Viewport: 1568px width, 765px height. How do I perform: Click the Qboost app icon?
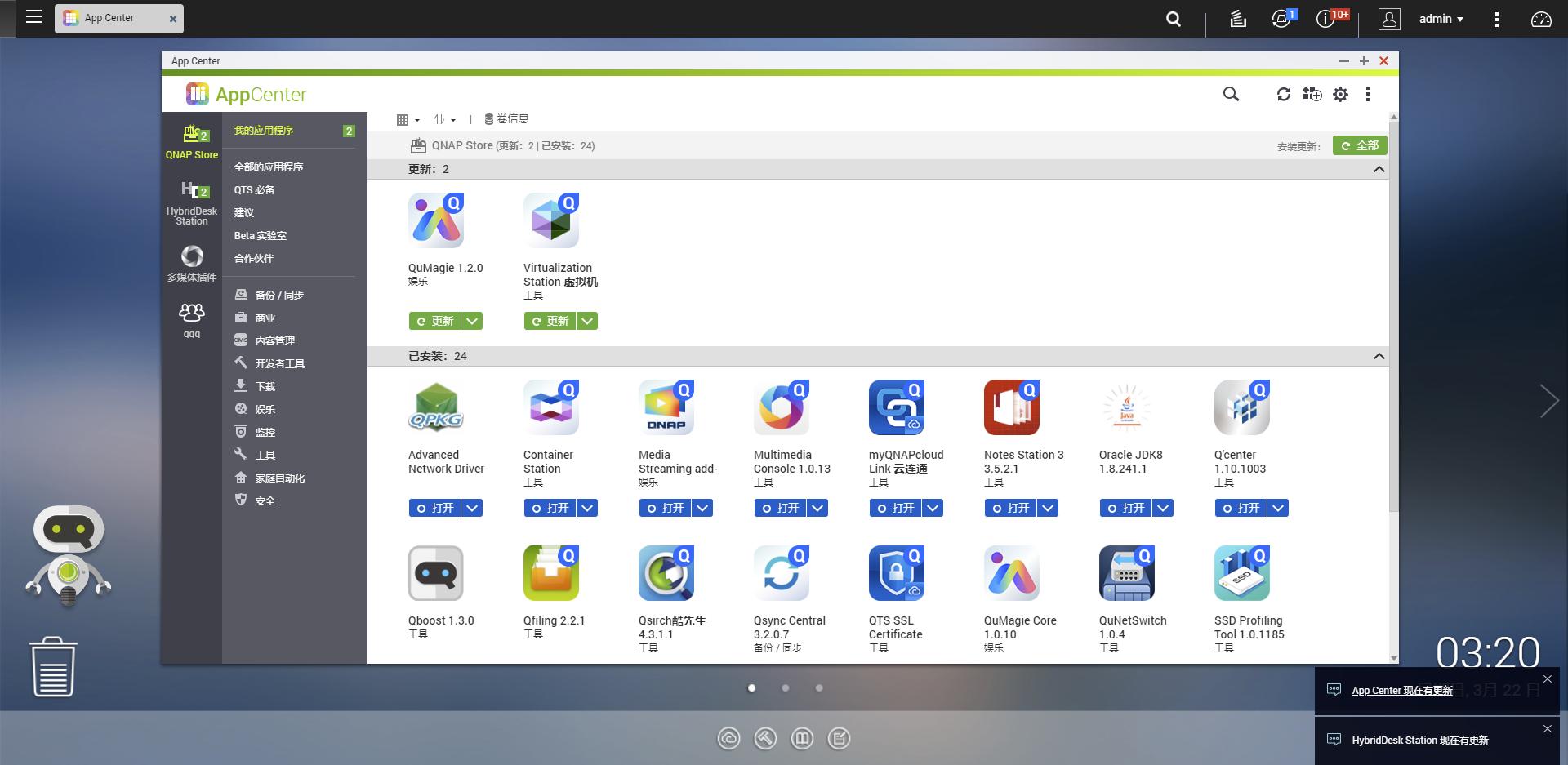[436, 573]
